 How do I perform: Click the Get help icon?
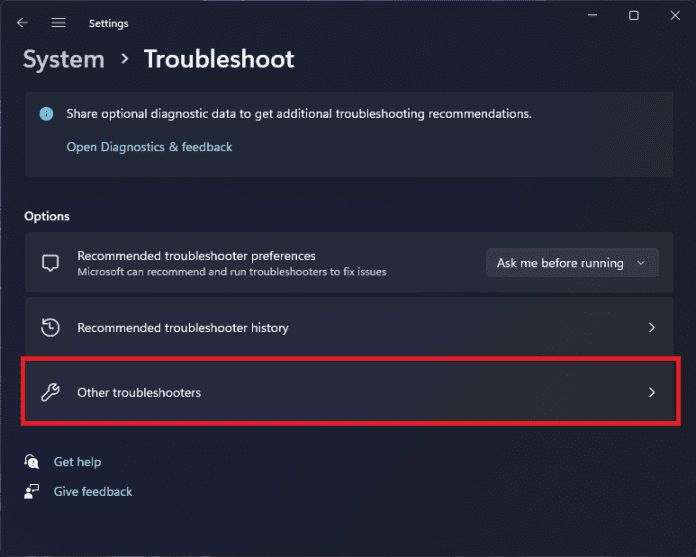(x=33, y=462)
